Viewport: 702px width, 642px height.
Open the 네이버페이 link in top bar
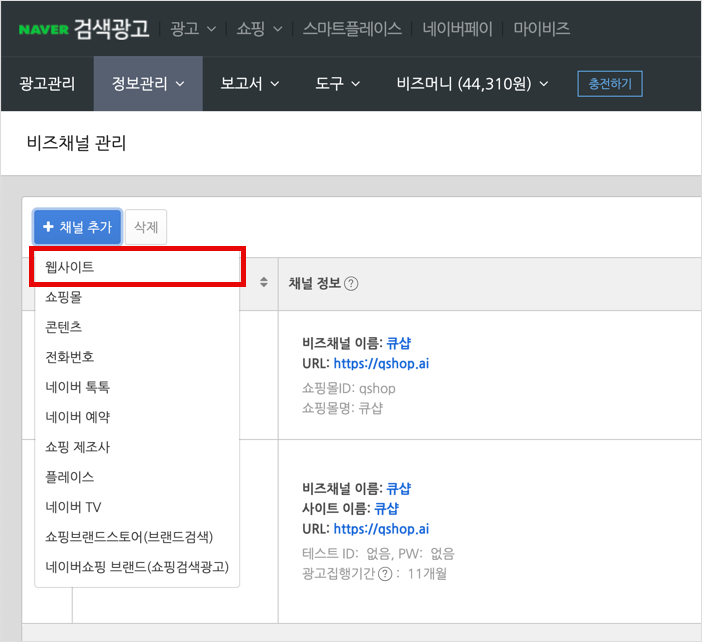pyautogui.click(x=457, y=29)
